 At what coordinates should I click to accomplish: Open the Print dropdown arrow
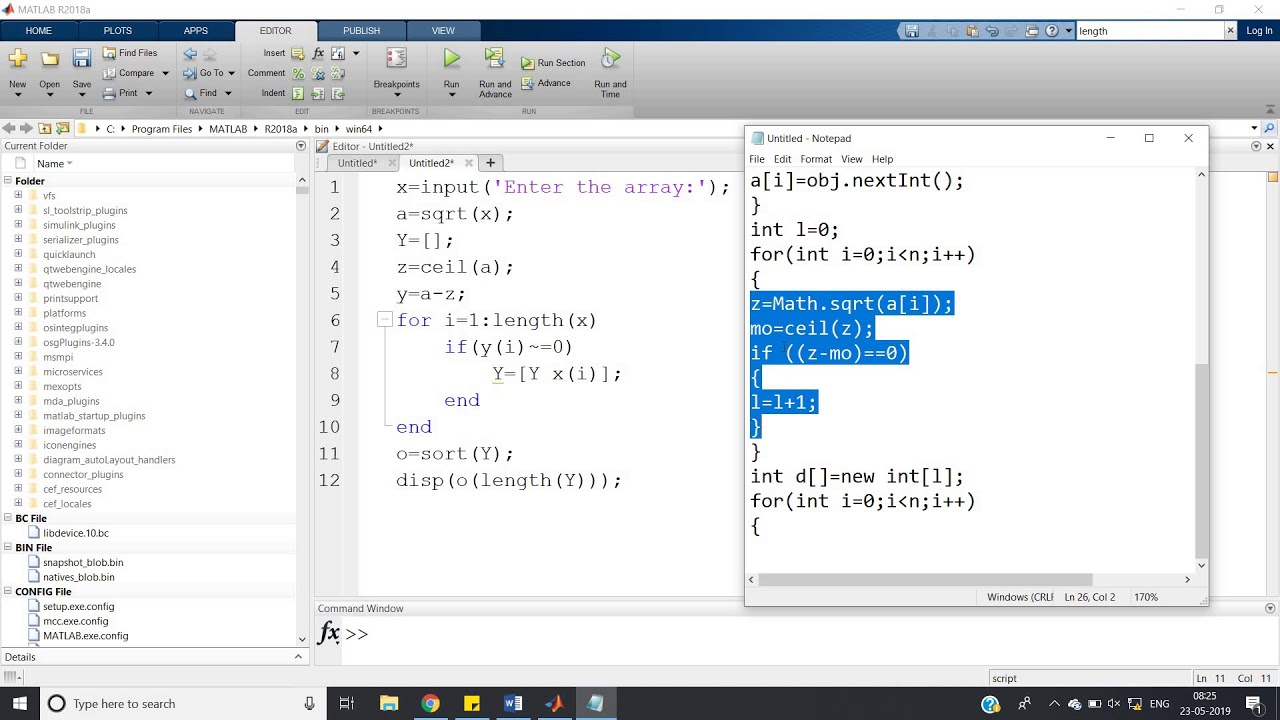149,93
